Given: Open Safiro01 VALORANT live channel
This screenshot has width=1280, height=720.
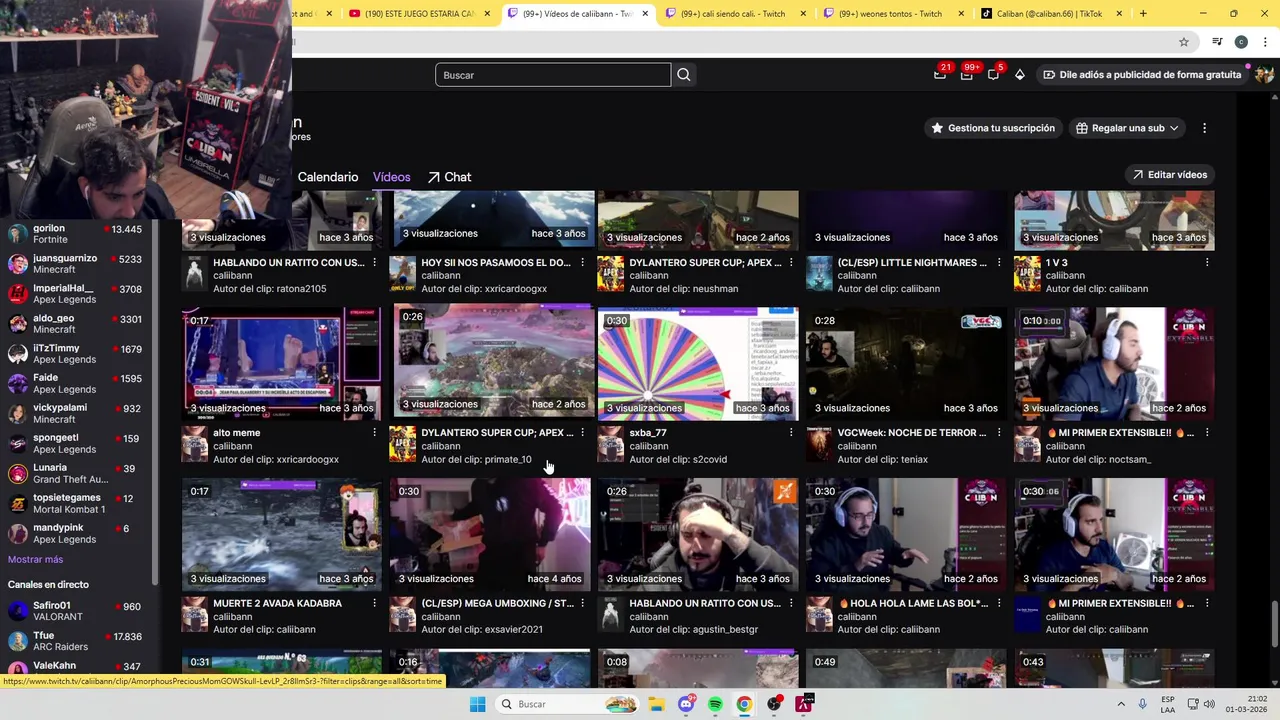Looking at the screenshot, I should (75, 611).
